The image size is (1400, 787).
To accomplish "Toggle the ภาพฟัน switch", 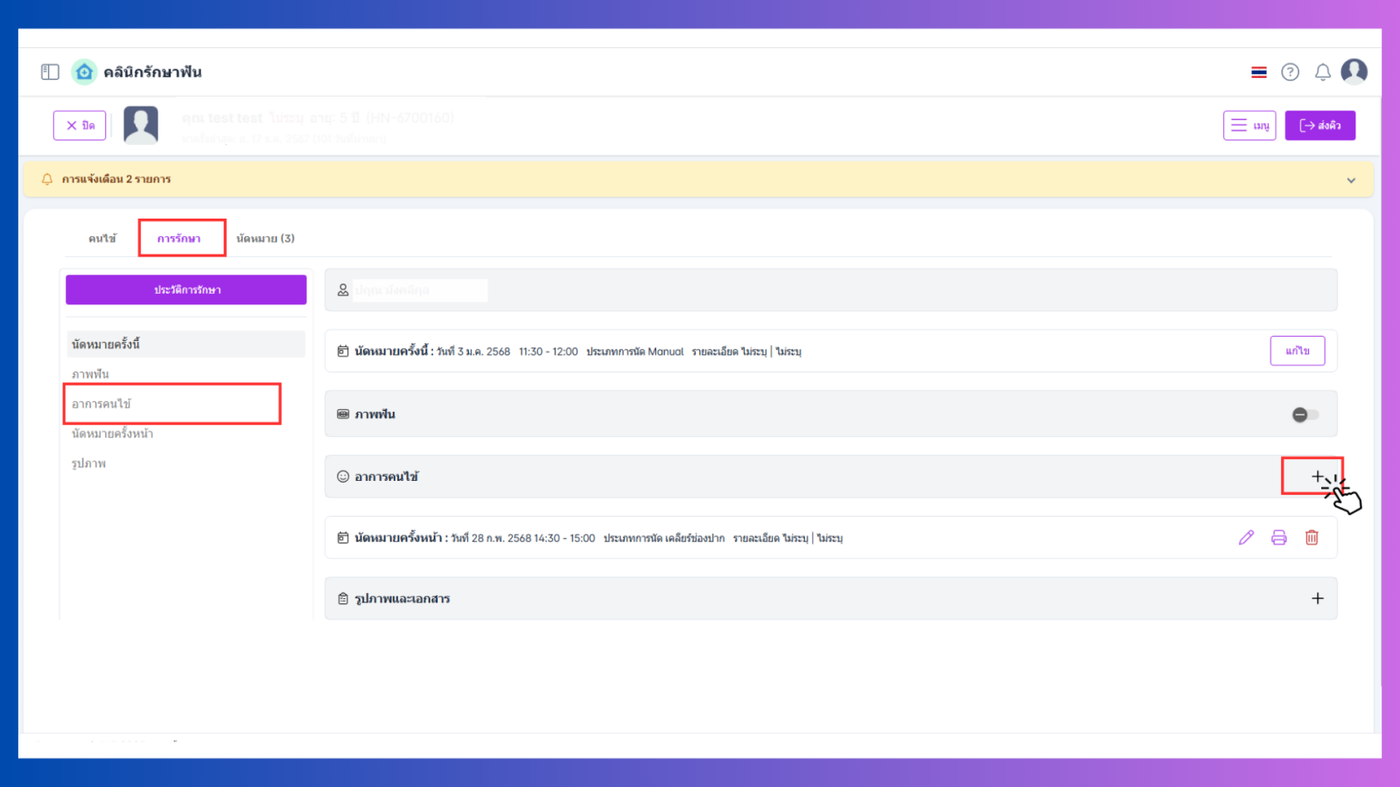I will 1305,414.
